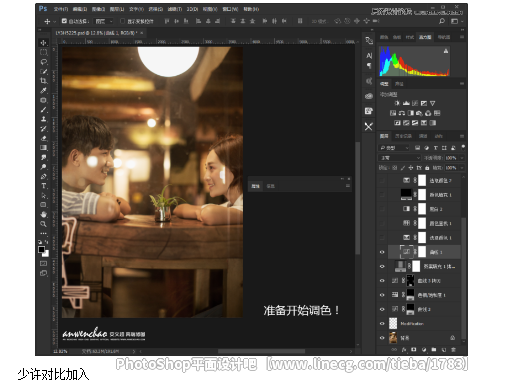Add an Exposure adjustment layer
524x383 pixels.
click(424, 103)
